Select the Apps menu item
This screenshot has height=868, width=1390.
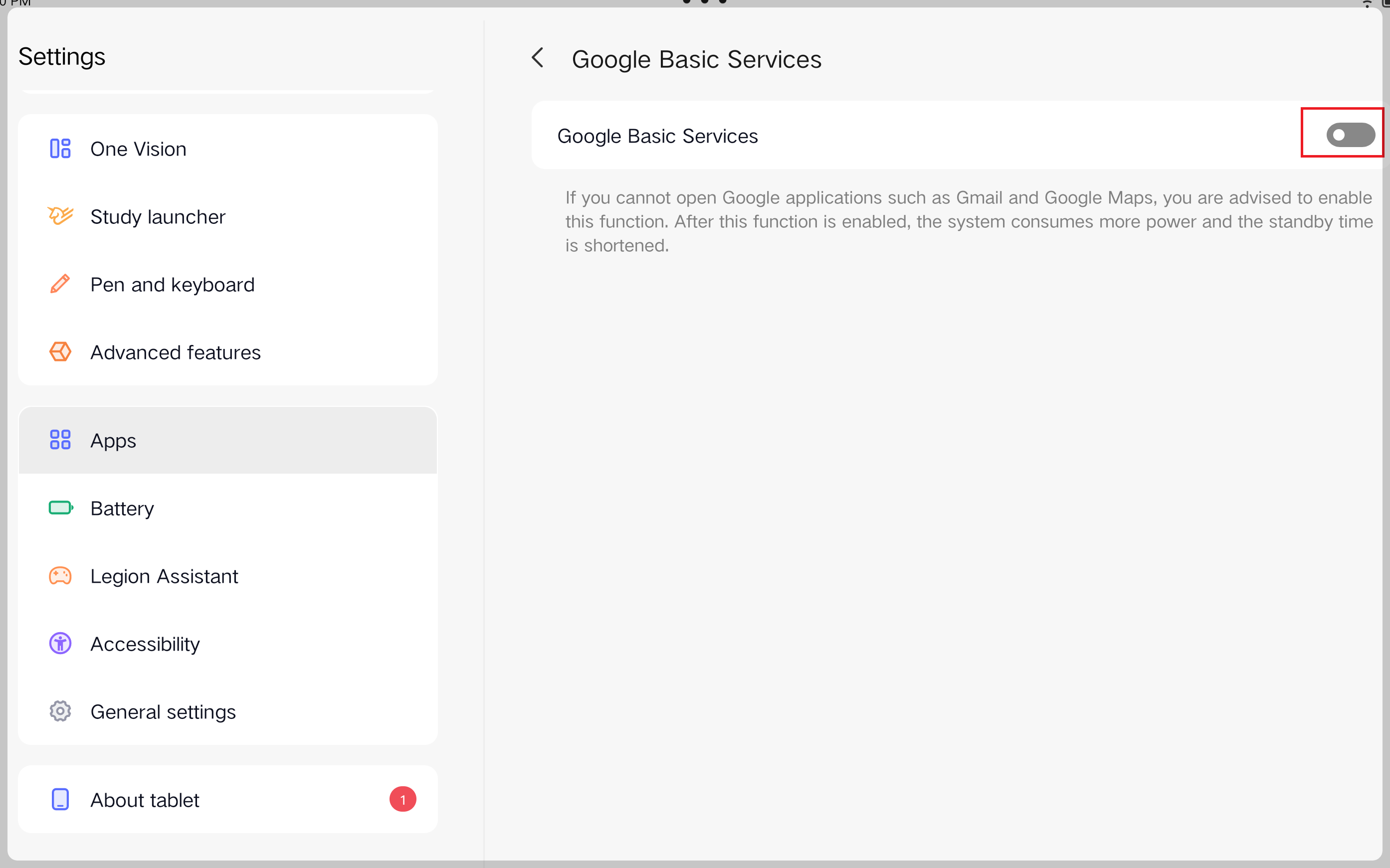pos(113,441)
